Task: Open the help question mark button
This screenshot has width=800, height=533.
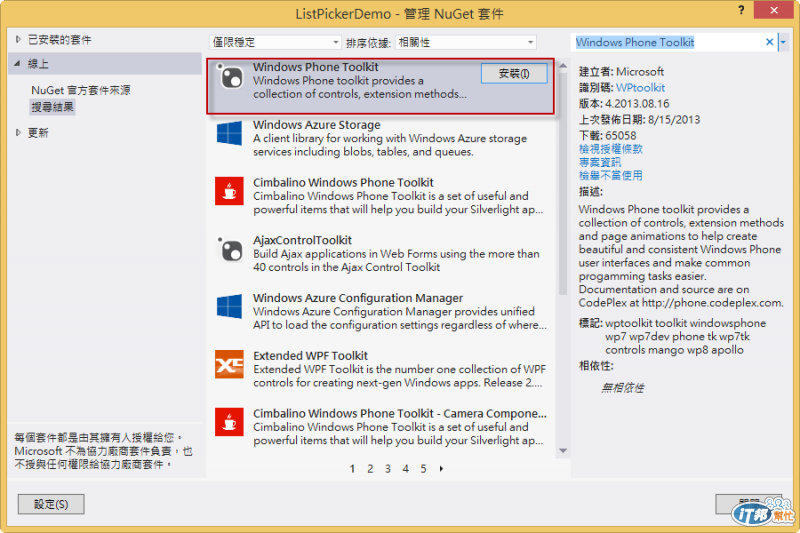Action: click(x=741, y=10)
